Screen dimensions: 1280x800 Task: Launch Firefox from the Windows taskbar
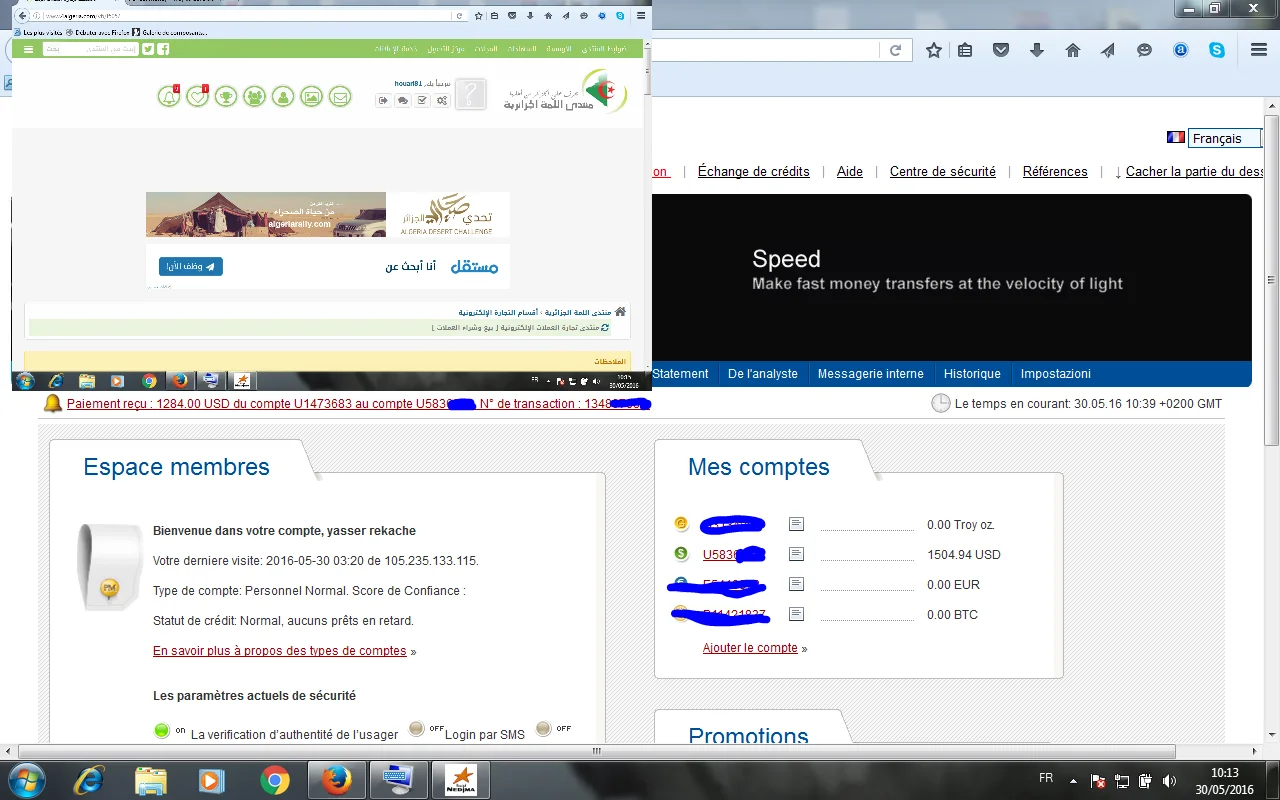pyautogui.click(x=336, y=779)
